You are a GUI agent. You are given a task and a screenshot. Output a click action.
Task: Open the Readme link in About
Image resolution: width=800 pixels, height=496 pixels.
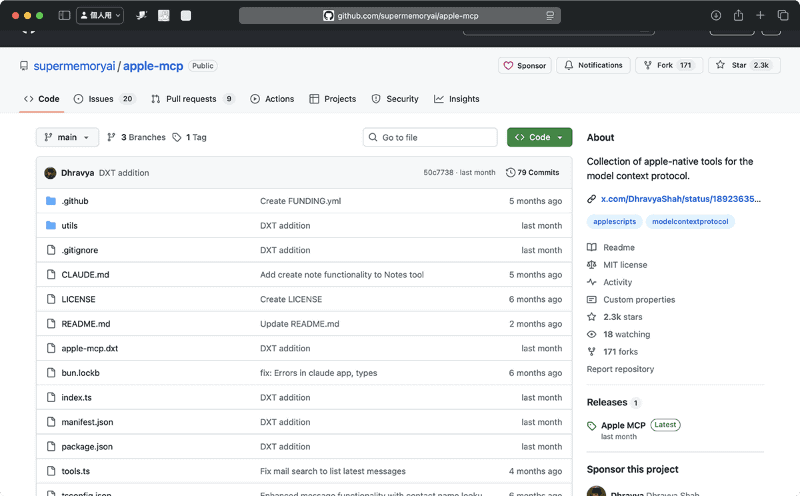pos(619,247)
